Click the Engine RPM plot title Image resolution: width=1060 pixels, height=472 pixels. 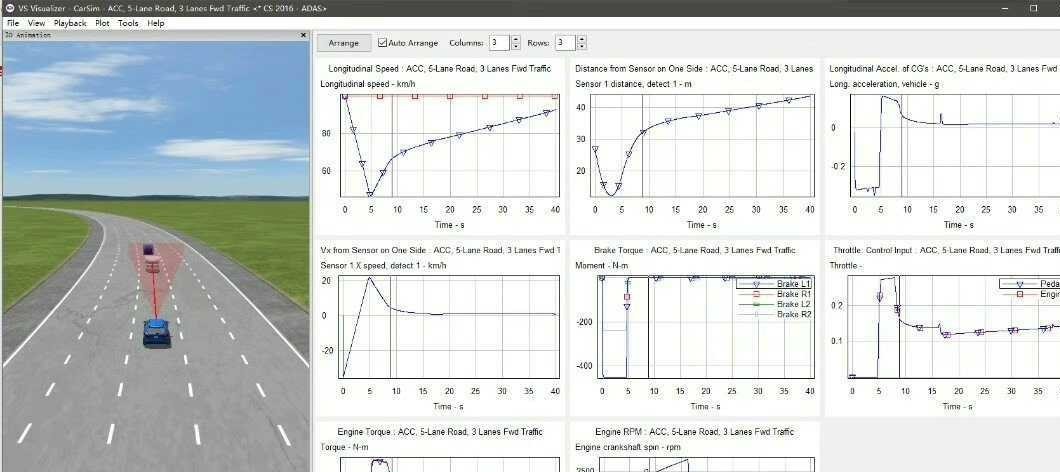694,431
